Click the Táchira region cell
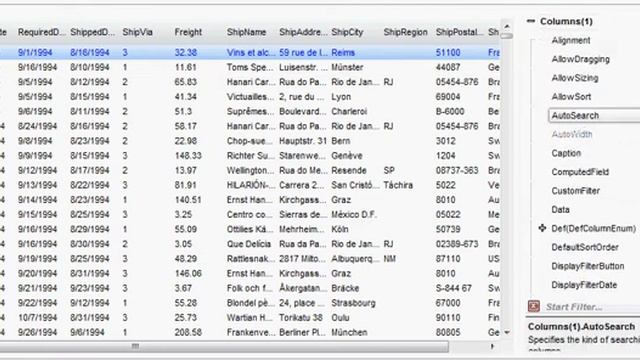The width and height of the screenshot is (640, 360). (398, 185)
